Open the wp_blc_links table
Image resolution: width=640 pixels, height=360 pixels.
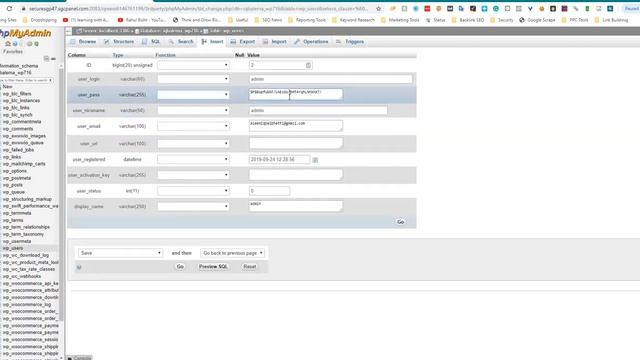tap(16, 108)
